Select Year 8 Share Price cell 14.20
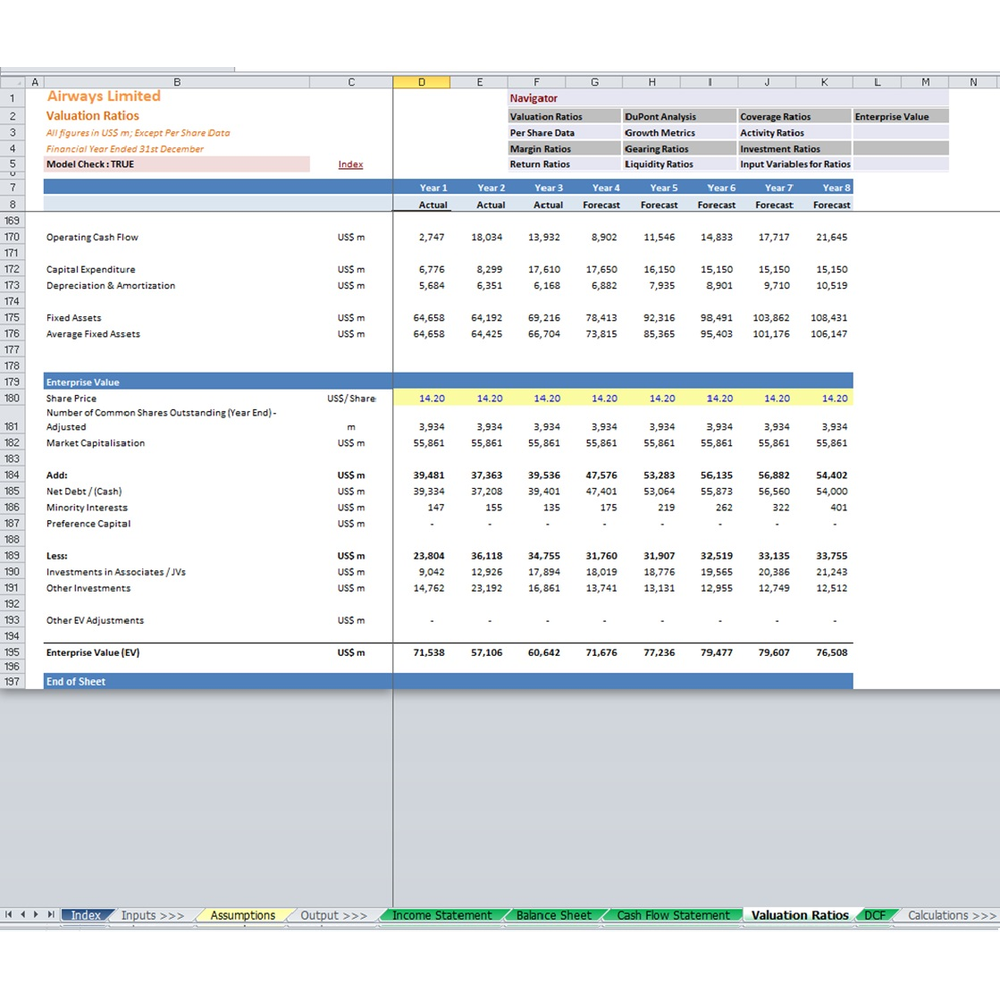 click(x=824, y=398)
